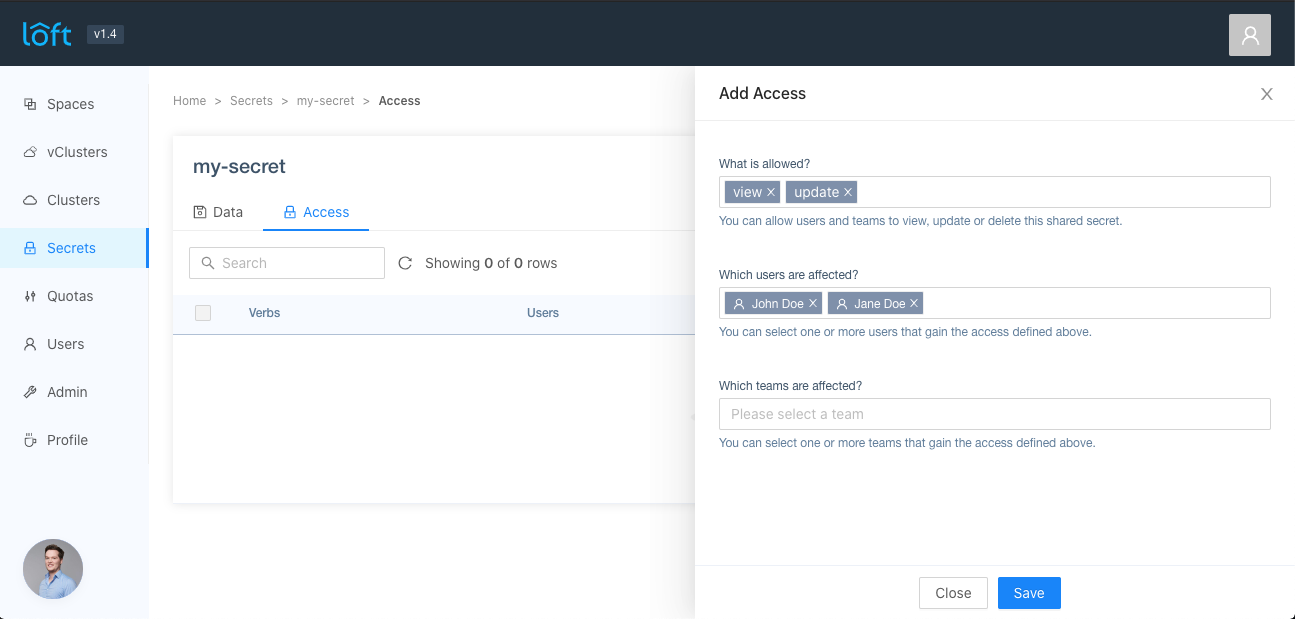Image resolution: width=1295 pixels, height=619 pixels.
Task: Click the v1.4 version badge
Action: 105,34
